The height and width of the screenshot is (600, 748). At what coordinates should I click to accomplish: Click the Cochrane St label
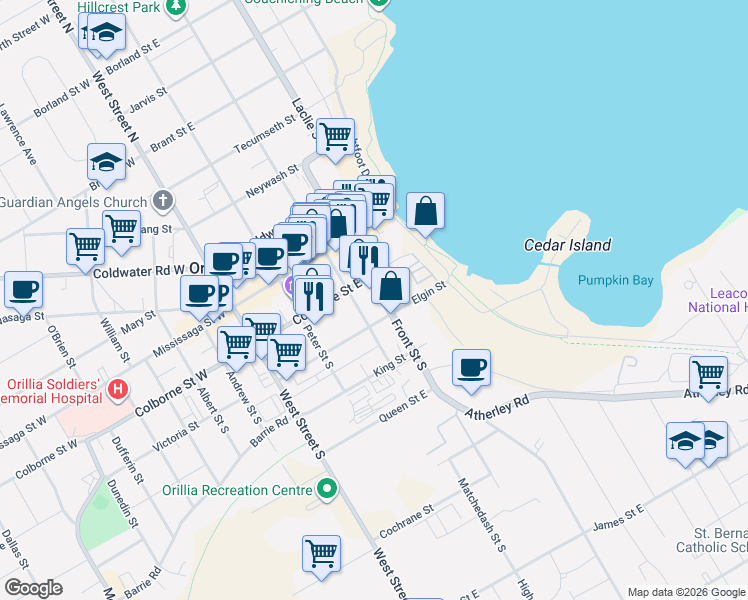pyautogui.click(x=406, y=521)
